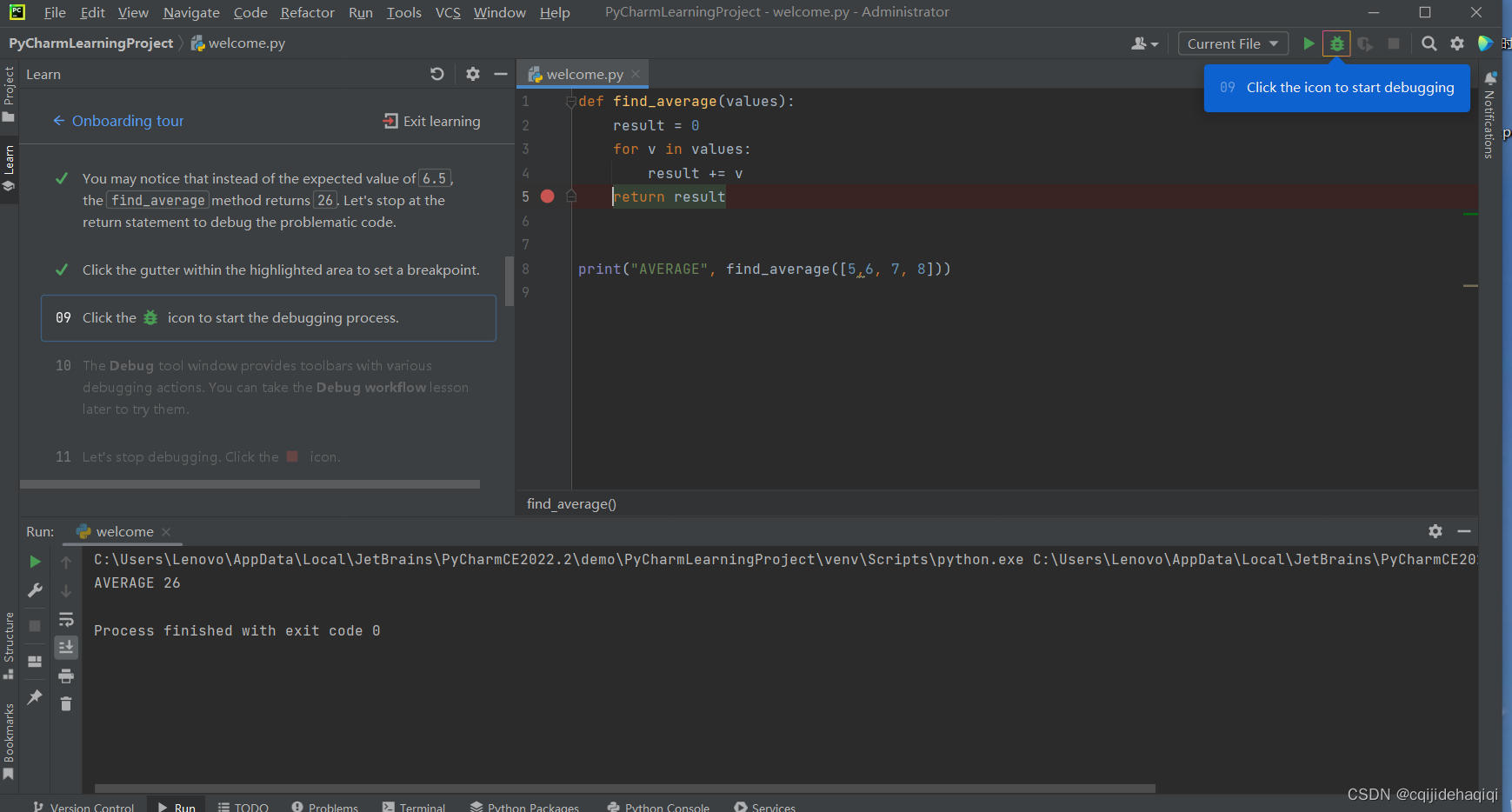Image resolution: width=1512 pixels, height=812 pixels.
Task: Clear all console output with trash icon
Action: coord(66,703)
